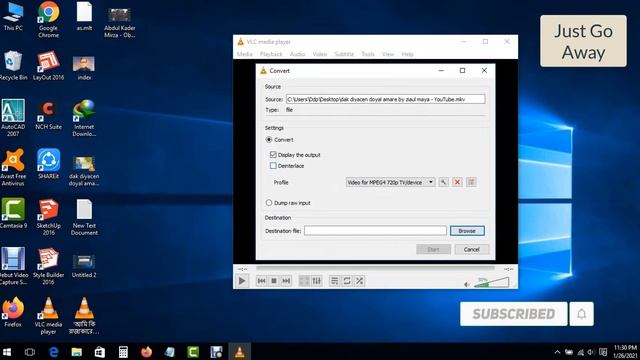Select the Style Builder 2016 shortcut
This screenshot has height=360, width=640.
[48, 266]
